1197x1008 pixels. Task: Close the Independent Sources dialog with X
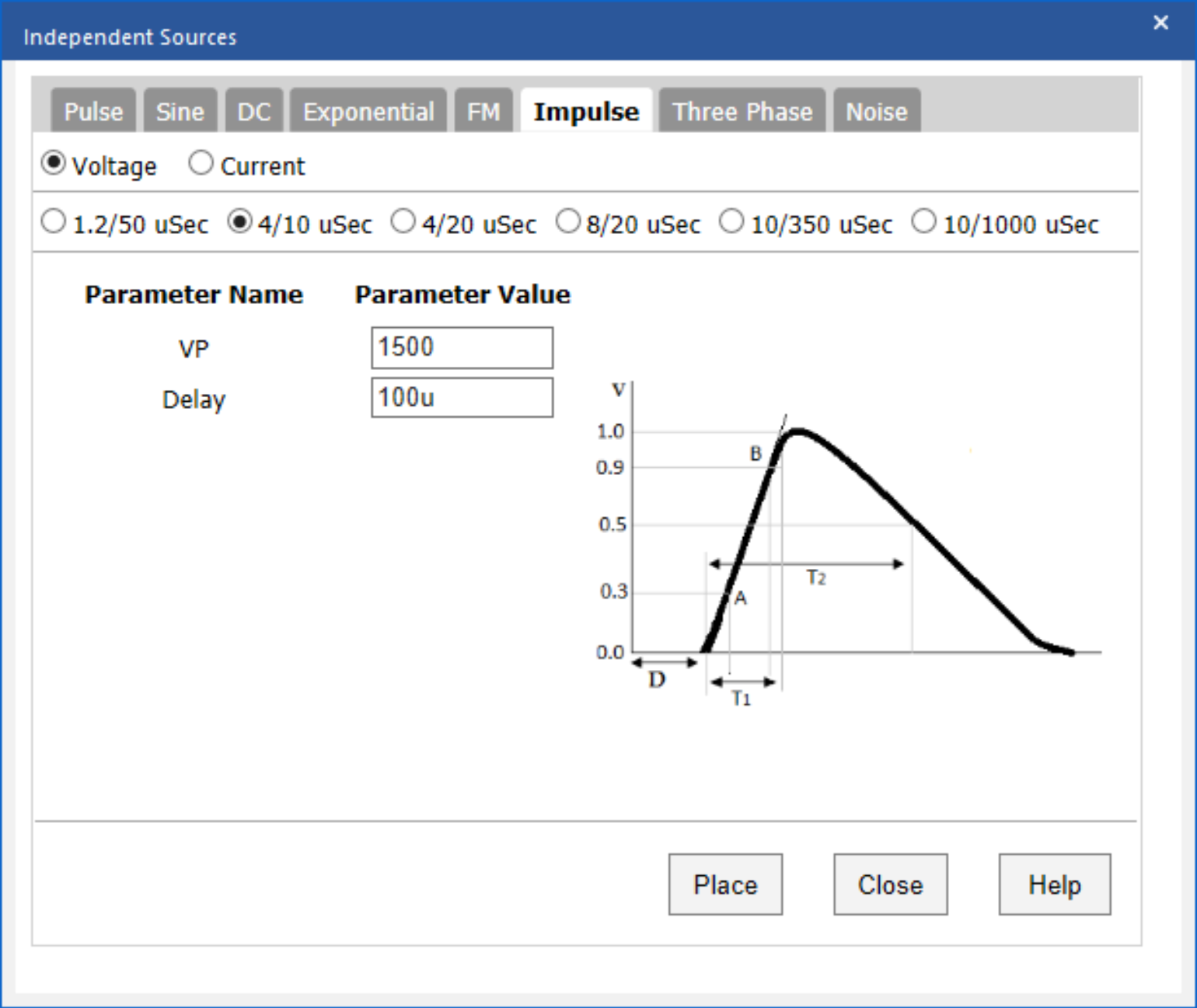(1160, 23)
